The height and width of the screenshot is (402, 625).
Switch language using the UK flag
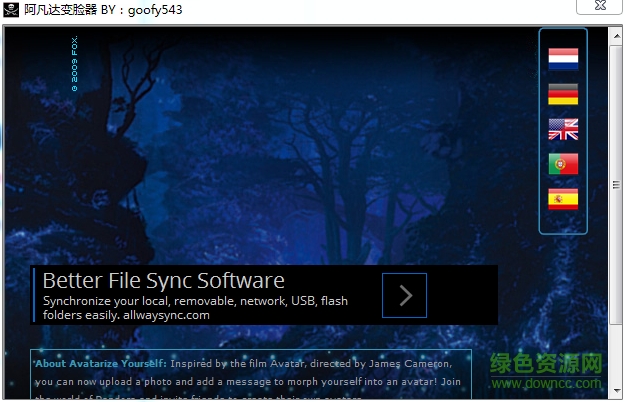click(x=563, y=129)
